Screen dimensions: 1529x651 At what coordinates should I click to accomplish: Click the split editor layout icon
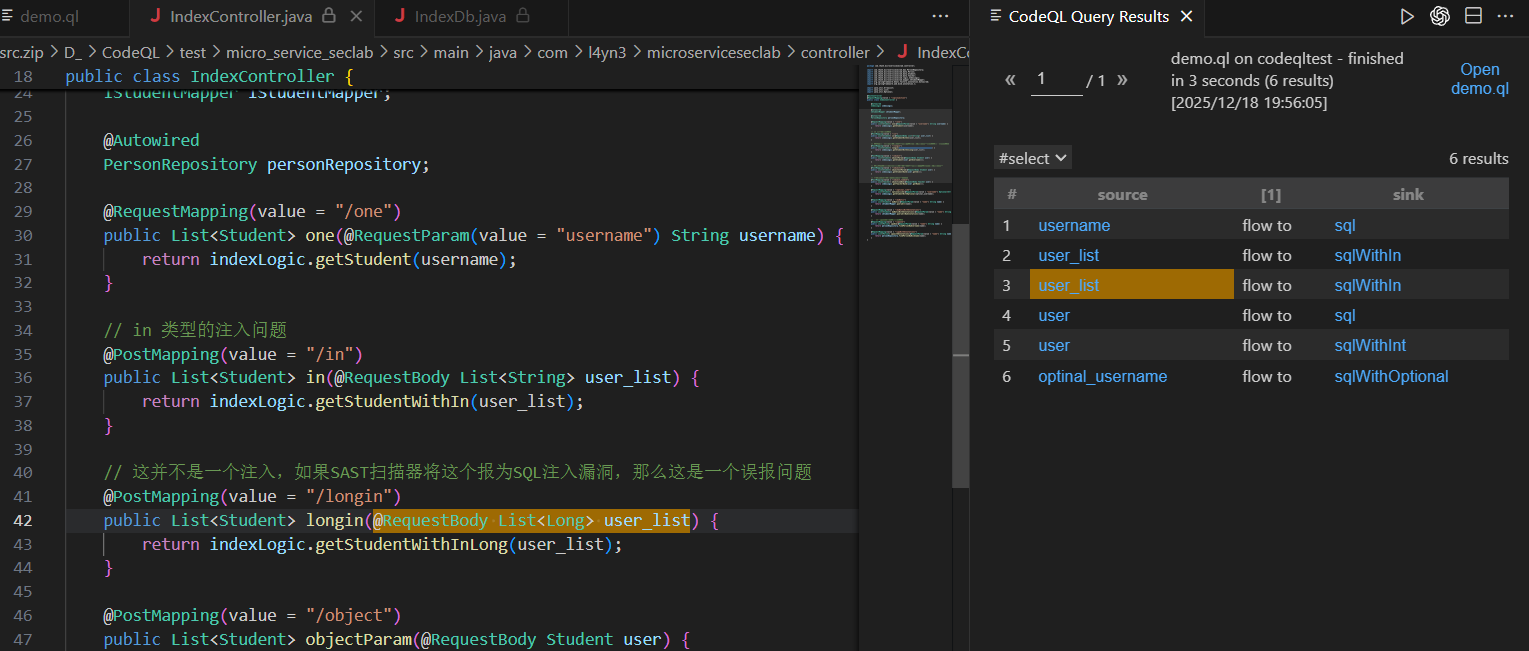pyautogui.click(x=1473, y=16)
